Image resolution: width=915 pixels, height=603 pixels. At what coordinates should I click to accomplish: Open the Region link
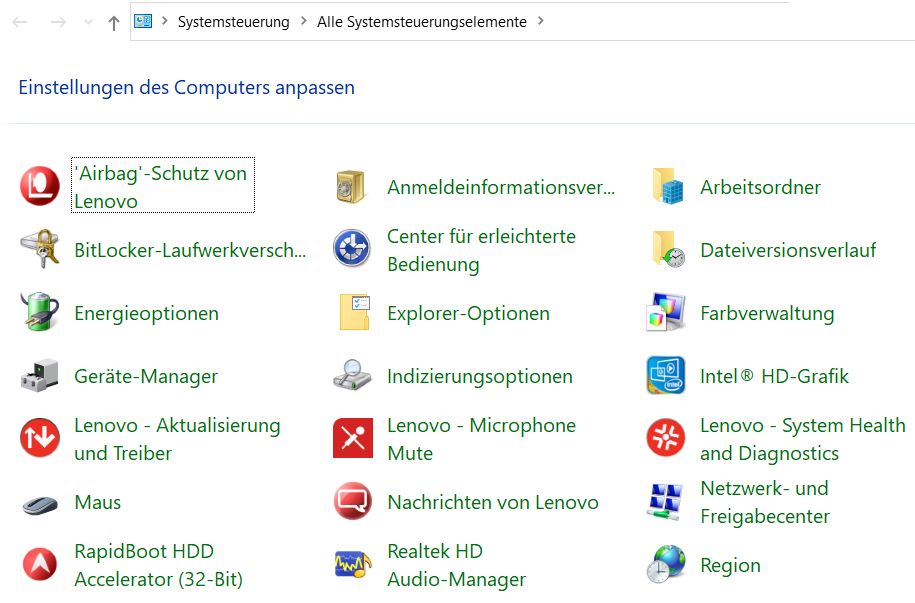730,565
